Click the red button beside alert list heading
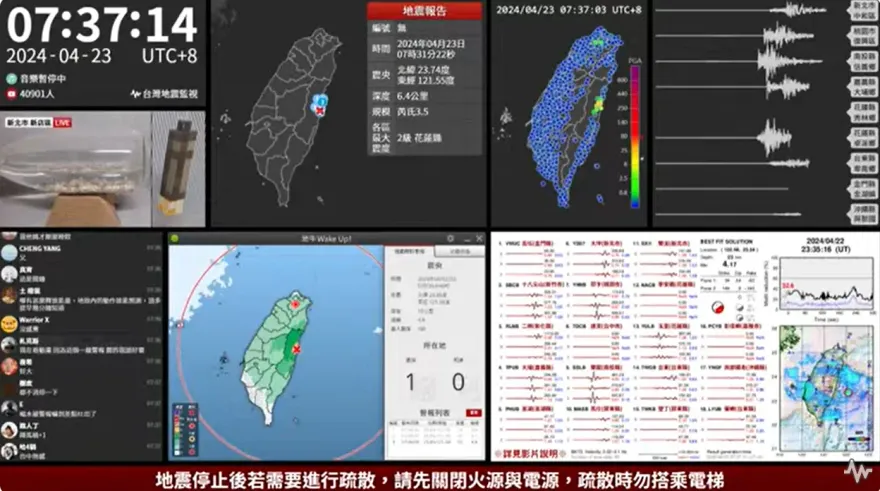This screenshot has height=491, width=880. pos(473,412)
